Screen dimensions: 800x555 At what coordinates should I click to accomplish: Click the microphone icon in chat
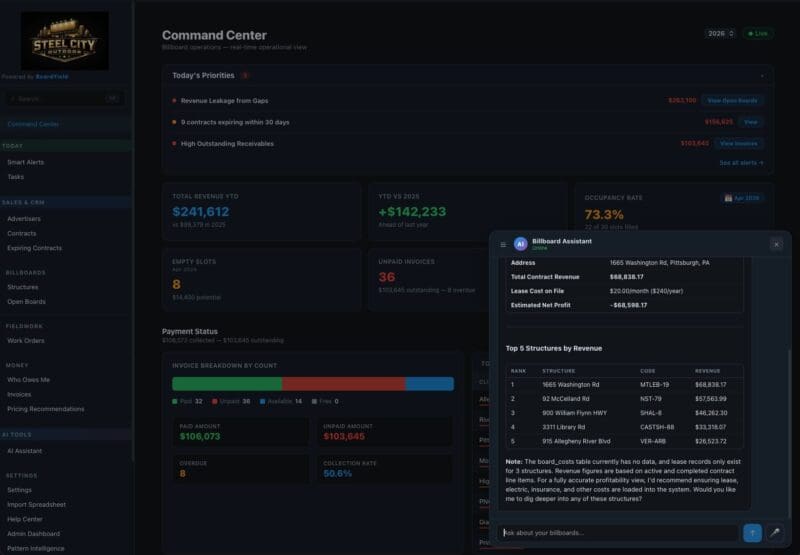pos(774,533)
